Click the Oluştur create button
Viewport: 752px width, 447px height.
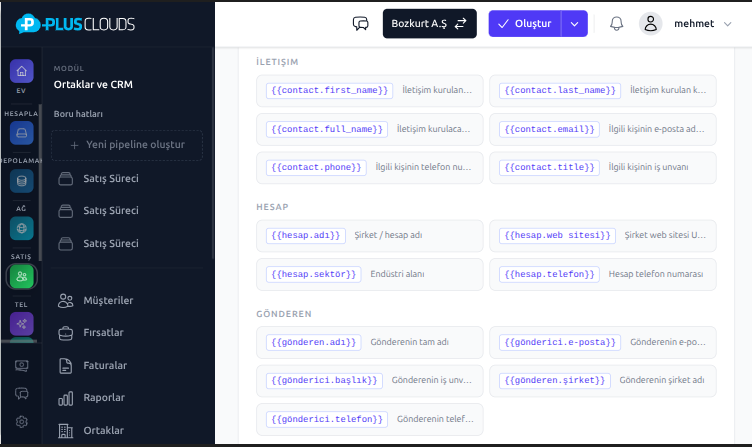525,24
